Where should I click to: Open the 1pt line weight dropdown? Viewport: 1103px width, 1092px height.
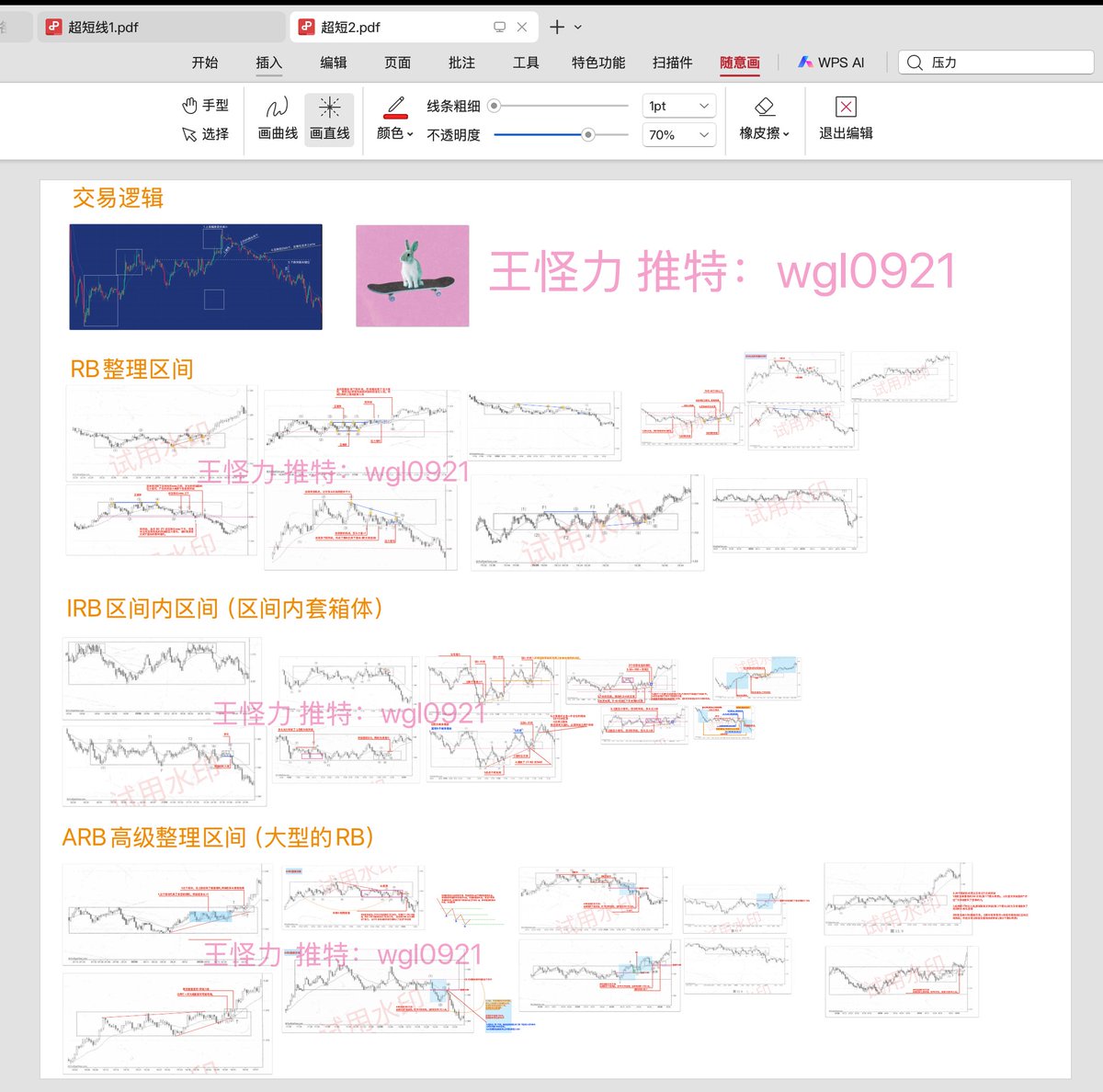[677, 106]
